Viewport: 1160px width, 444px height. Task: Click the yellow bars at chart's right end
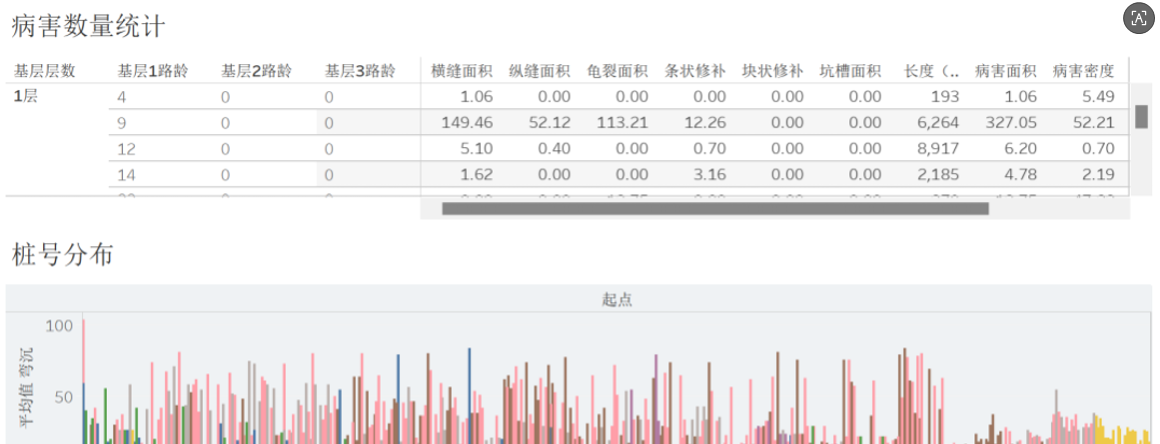[1122, 432]
